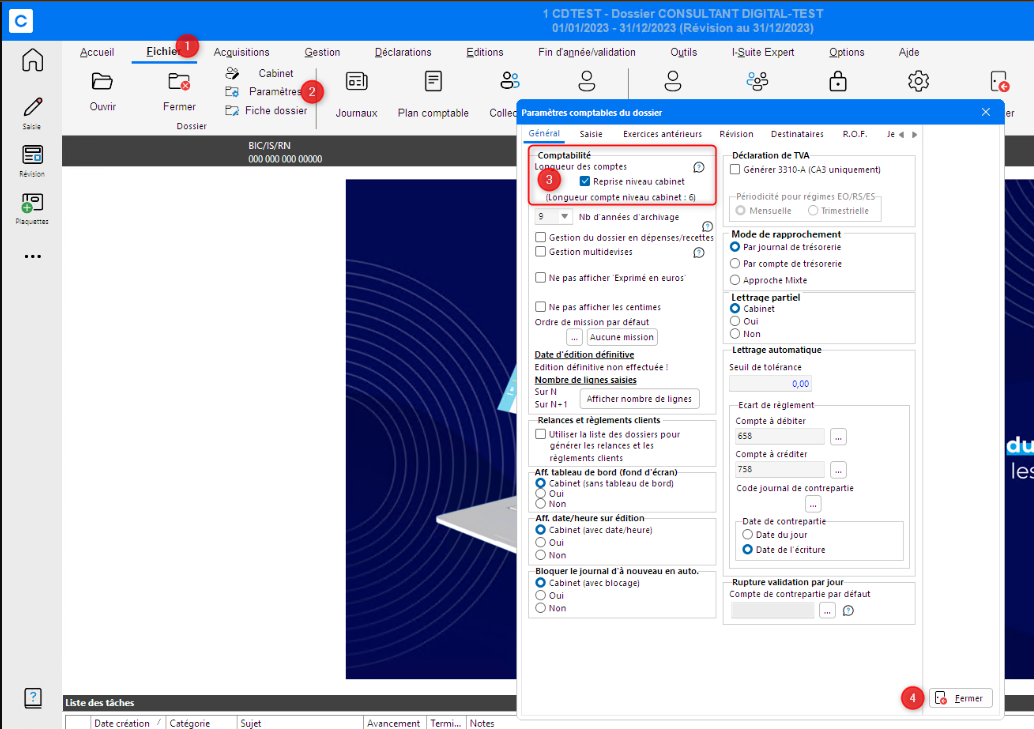
Task: Open the Plaquettes sidebar icon
Action: pyautogui.click(x=32, y=203)
